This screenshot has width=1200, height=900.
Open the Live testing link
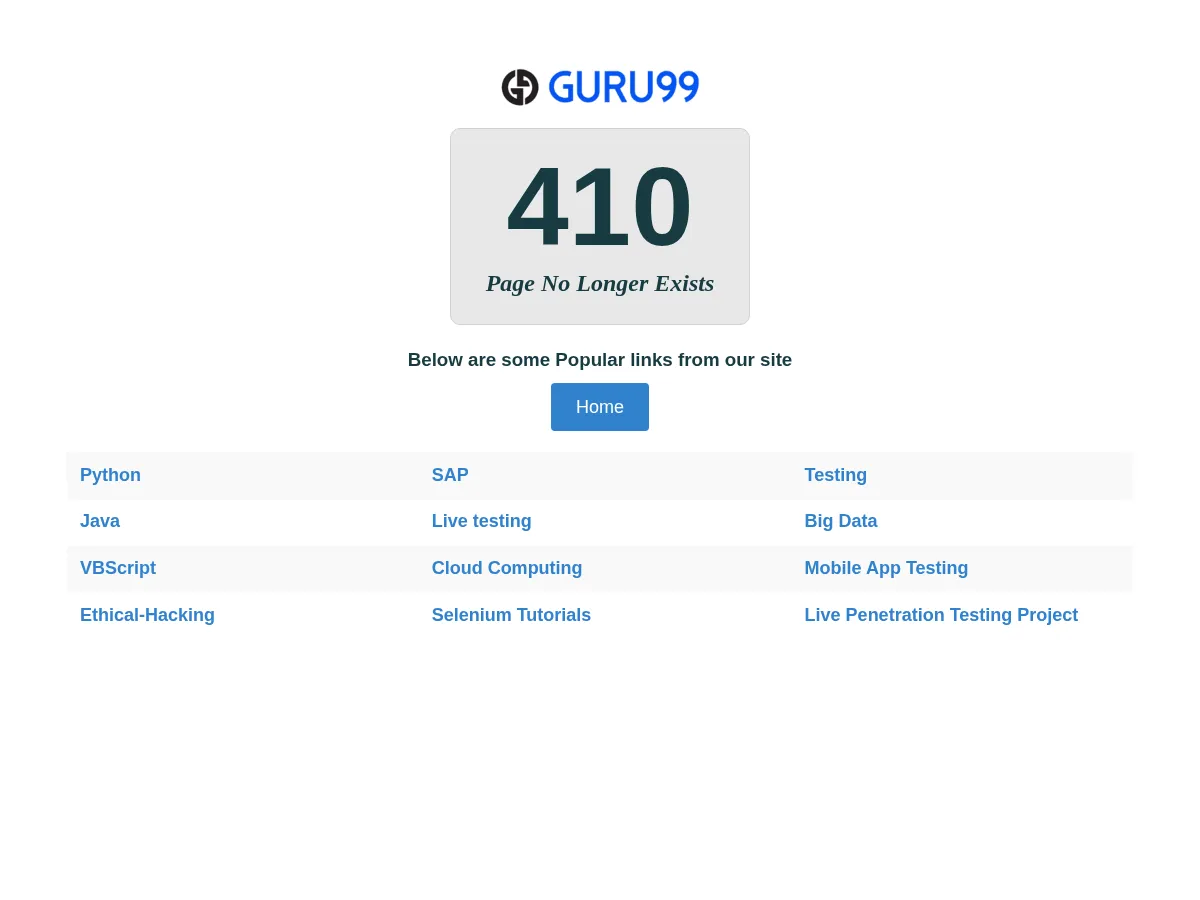481,521
